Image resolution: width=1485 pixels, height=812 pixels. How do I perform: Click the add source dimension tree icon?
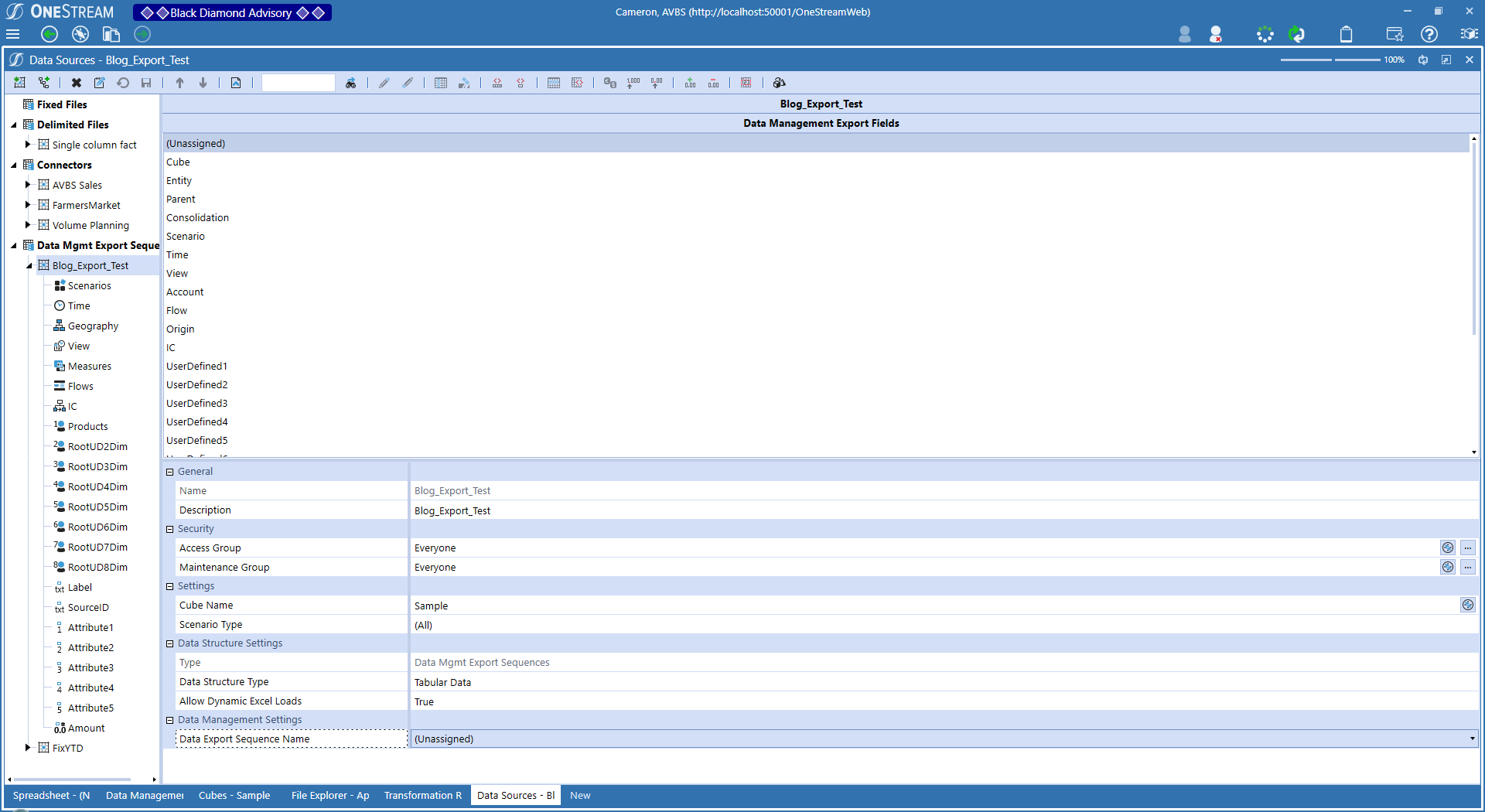(x=43, y=83)
